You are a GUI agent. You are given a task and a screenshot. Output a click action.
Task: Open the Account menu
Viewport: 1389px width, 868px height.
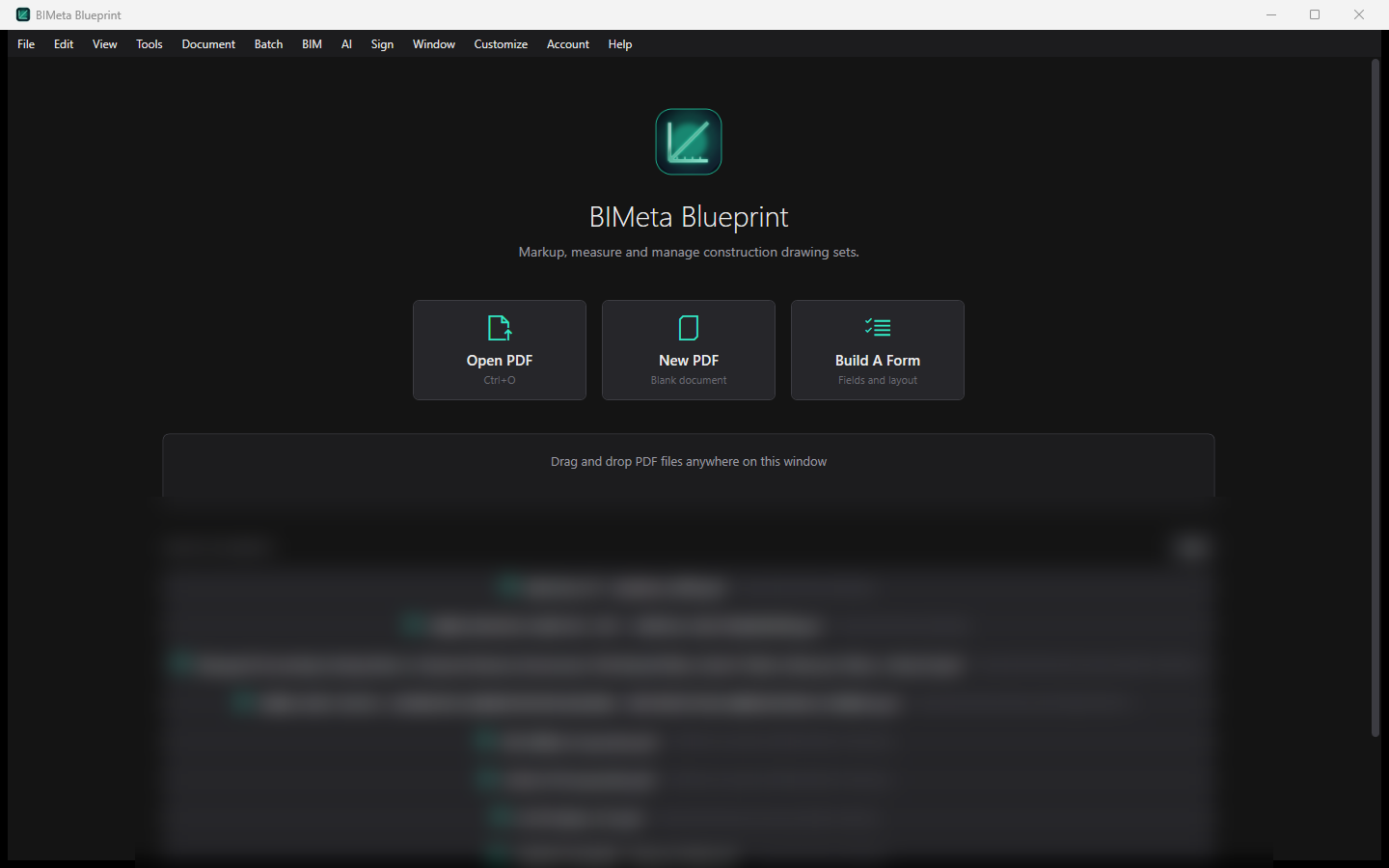click(x=568, y=44)
